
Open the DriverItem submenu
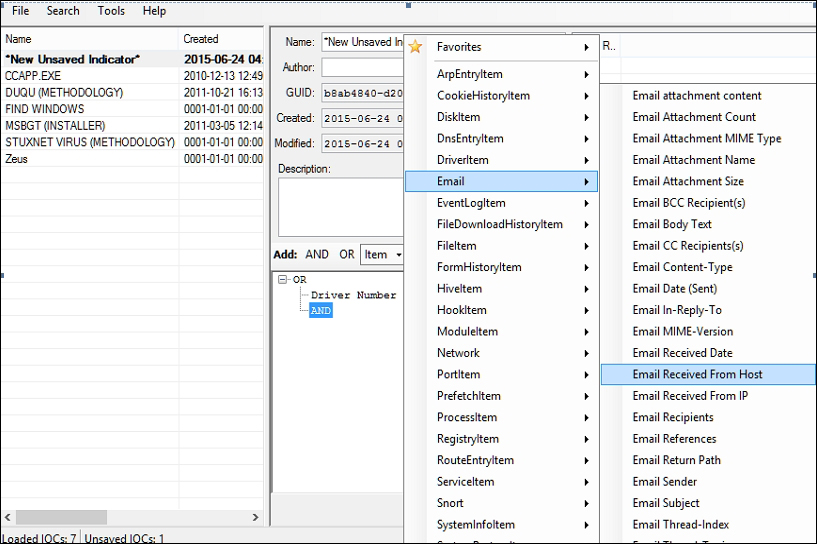point(501,160)
